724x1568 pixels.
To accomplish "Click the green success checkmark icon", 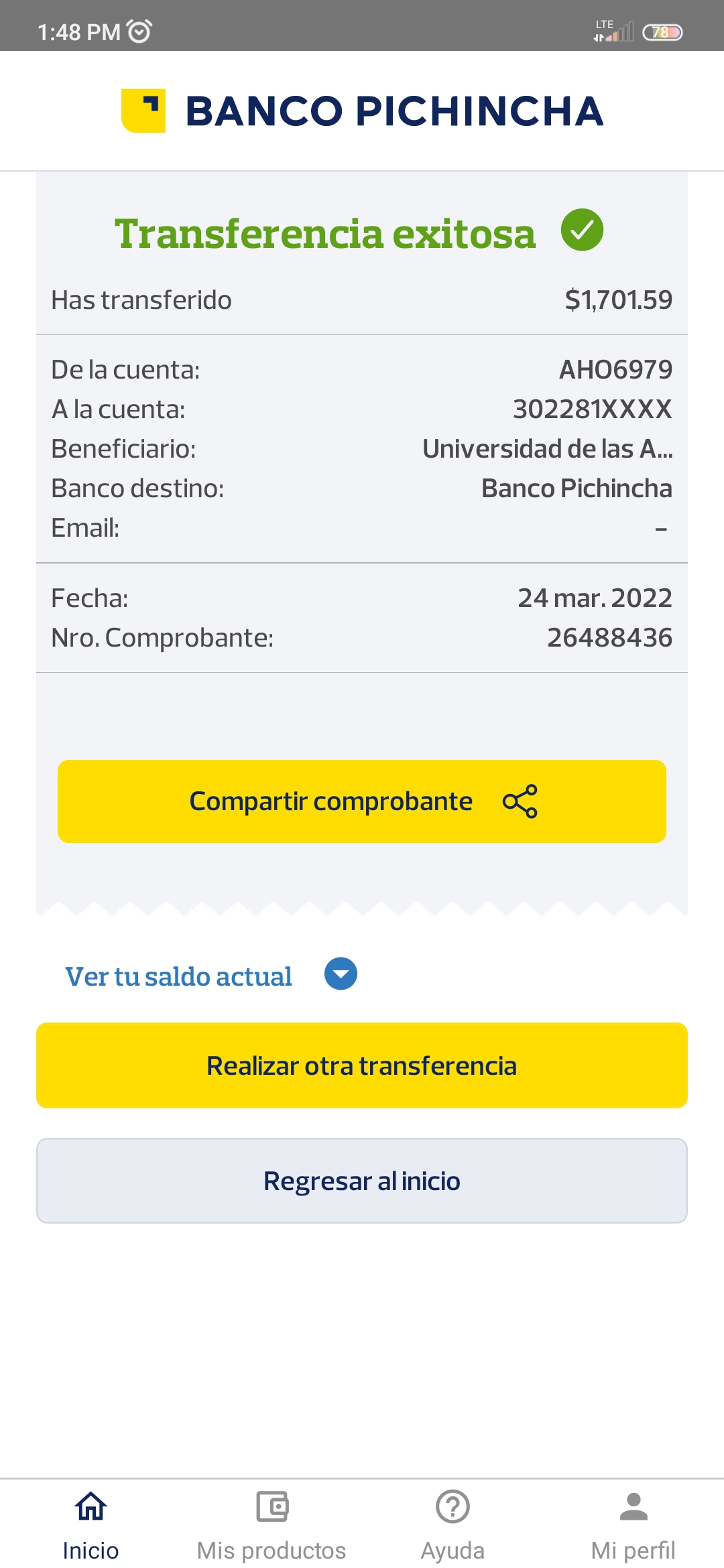I will pyautogui.click(x=582, y=230).
